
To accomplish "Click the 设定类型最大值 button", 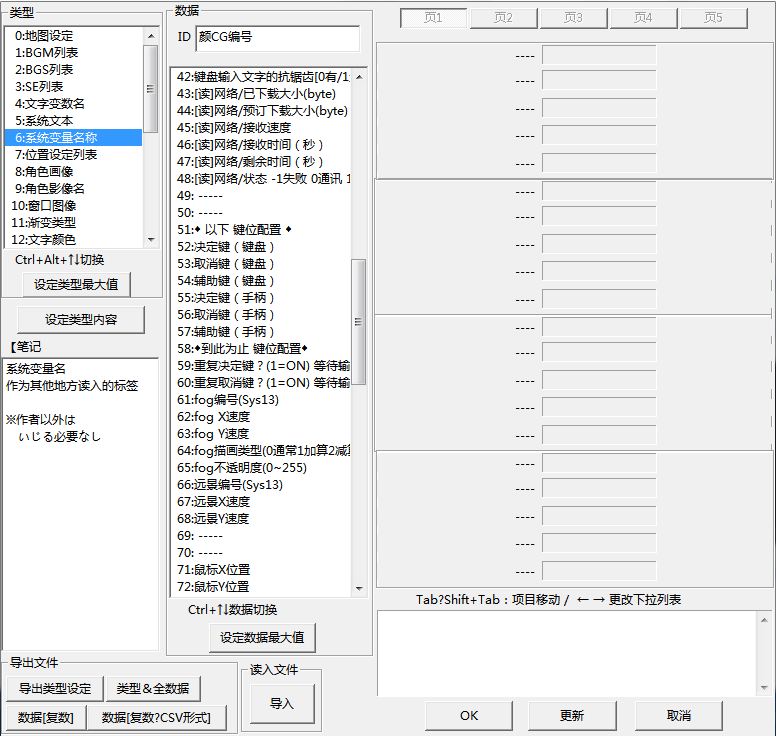I will click(76, 284).
